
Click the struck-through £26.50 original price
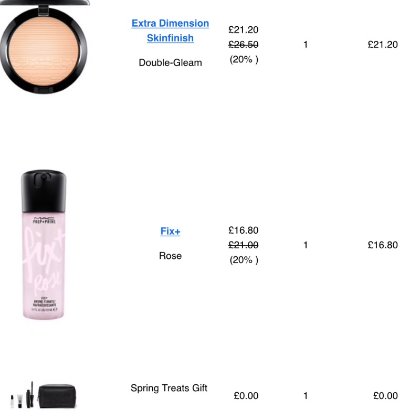243,45
